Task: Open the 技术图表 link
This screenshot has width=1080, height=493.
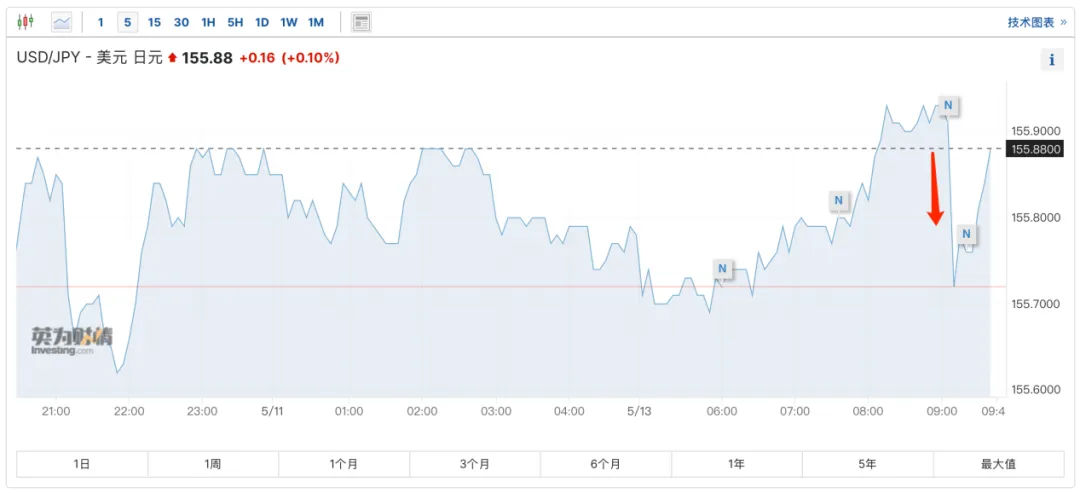Action: tap(1036, 22)
